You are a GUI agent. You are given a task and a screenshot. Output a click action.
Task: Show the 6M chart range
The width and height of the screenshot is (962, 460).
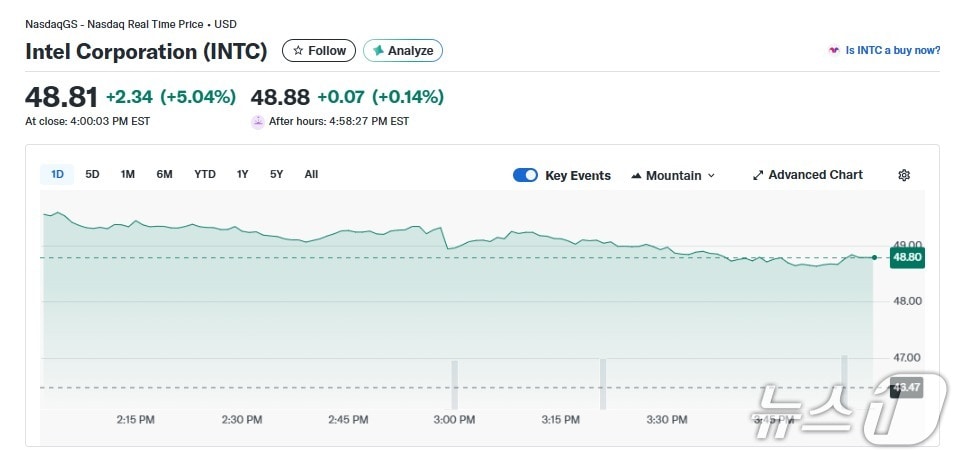tap(164, 174)
